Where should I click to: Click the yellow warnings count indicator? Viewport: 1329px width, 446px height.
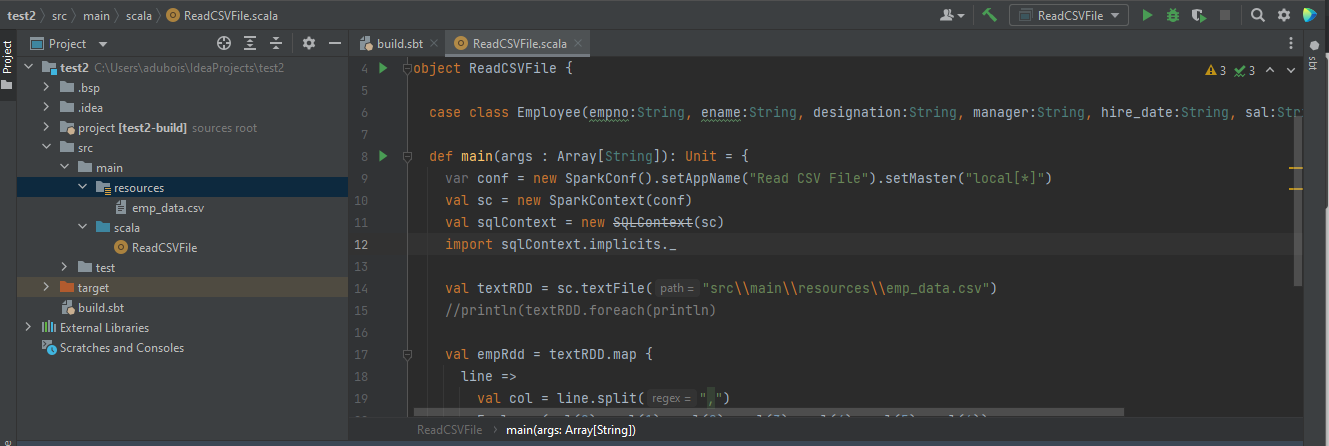(x=1216, y=70)
